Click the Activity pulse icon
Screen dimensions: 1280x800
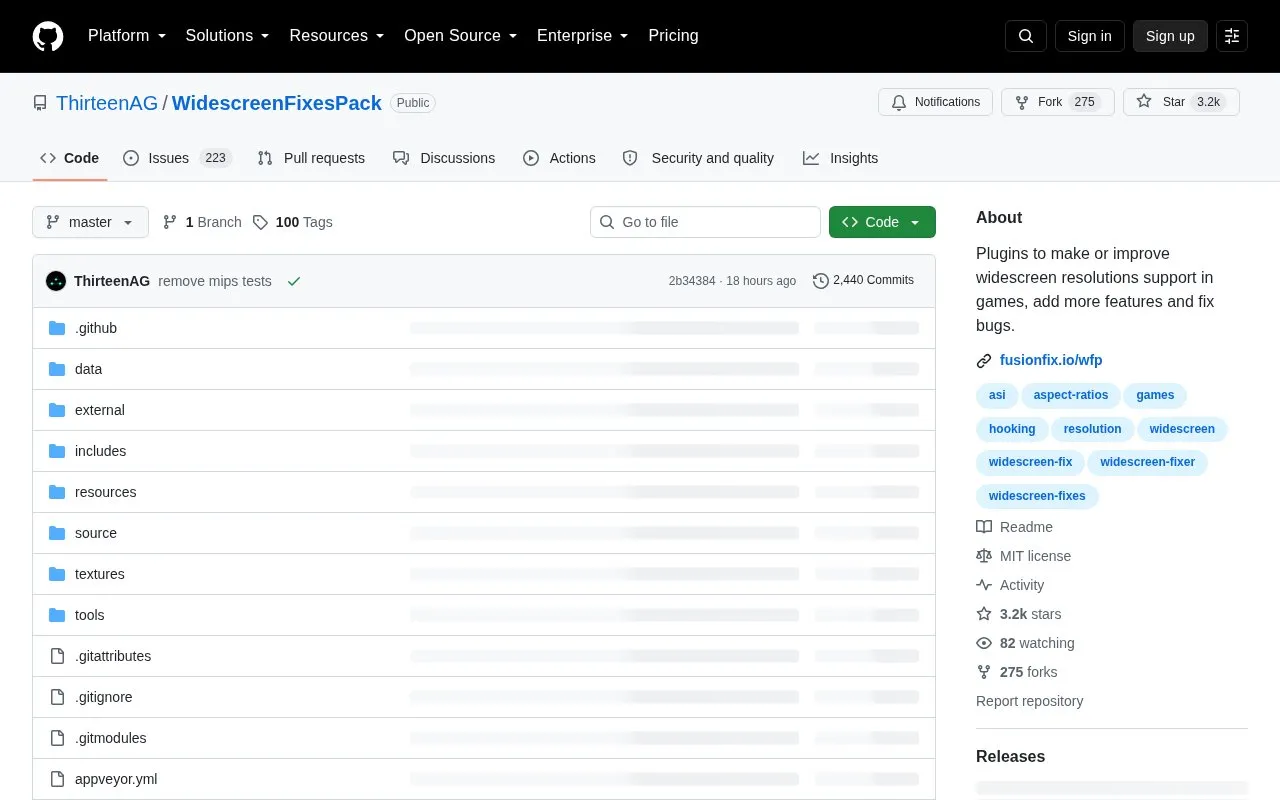tap(984, 585)
